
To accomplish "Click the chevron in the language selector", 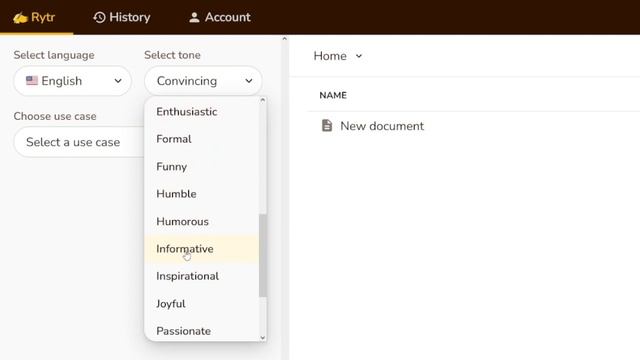I will click(118, 81).
